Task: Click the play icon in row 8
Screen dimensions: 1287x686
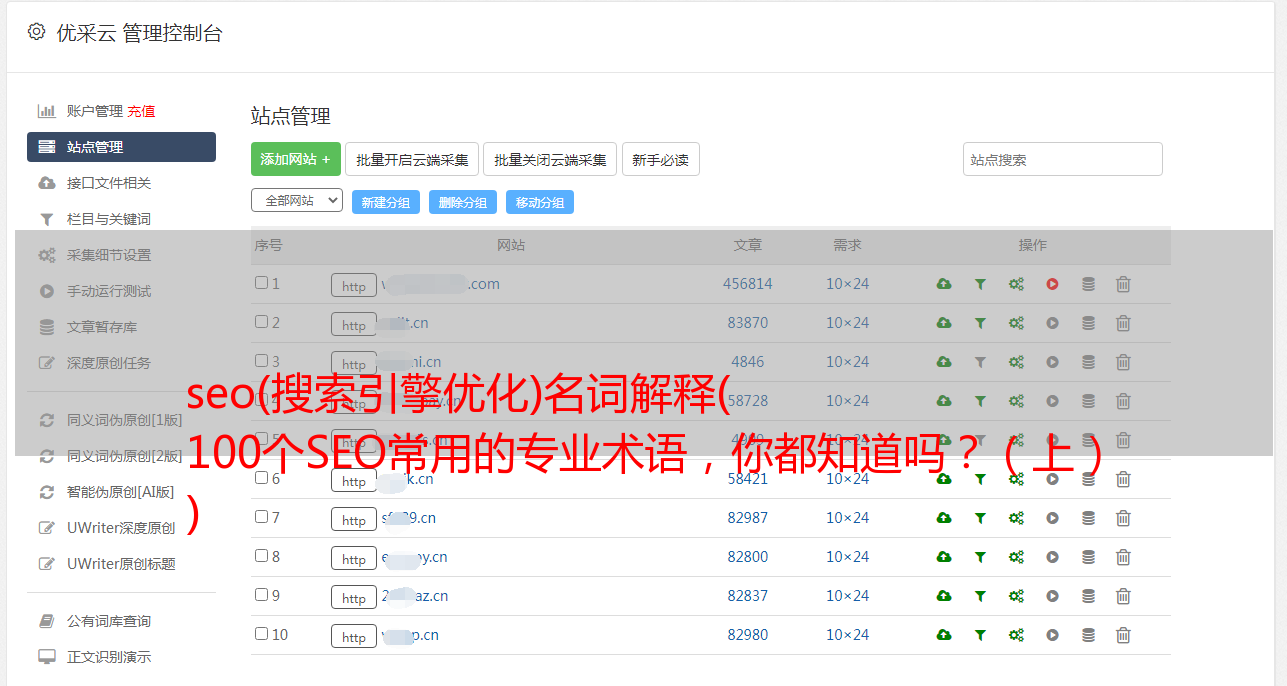Action: click(1052, 557)
